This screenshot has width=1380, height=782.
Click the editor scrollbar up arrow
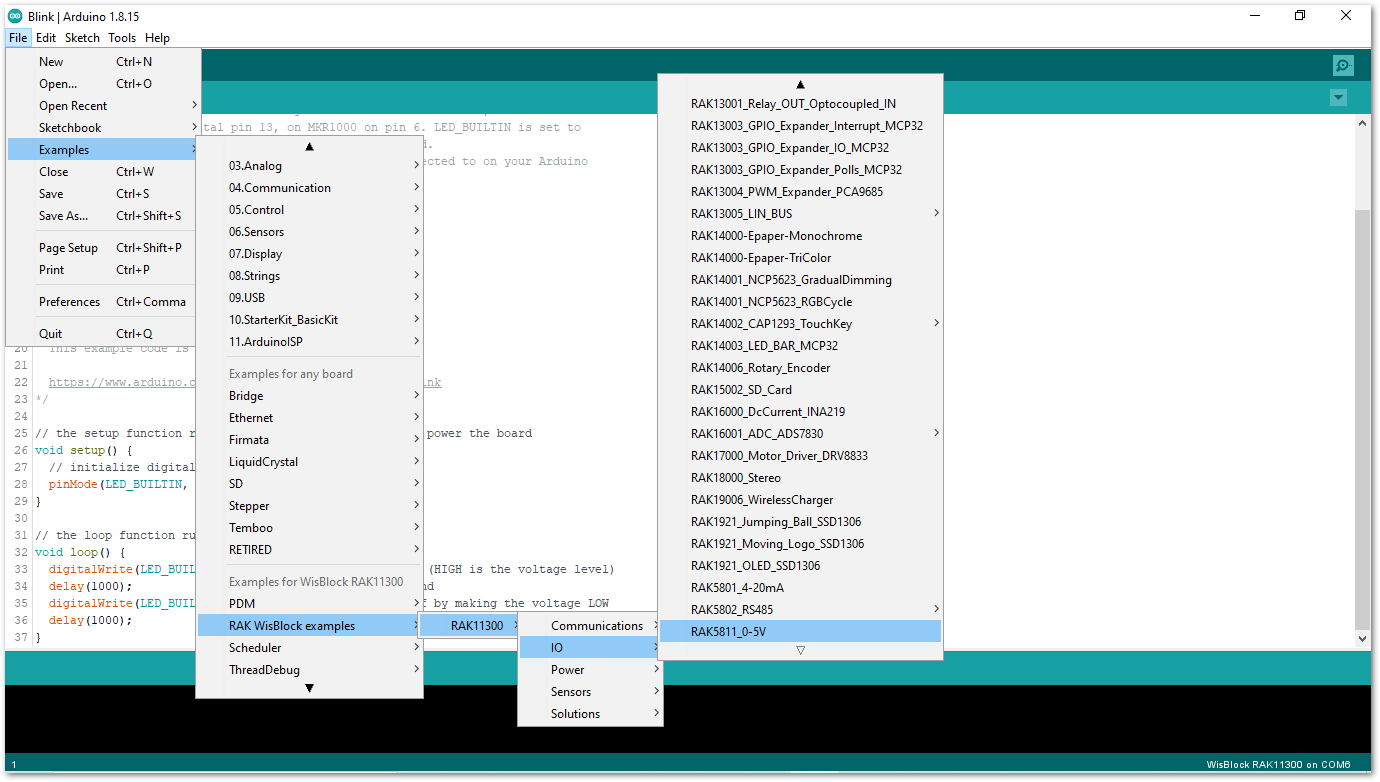pos(1362,123)
